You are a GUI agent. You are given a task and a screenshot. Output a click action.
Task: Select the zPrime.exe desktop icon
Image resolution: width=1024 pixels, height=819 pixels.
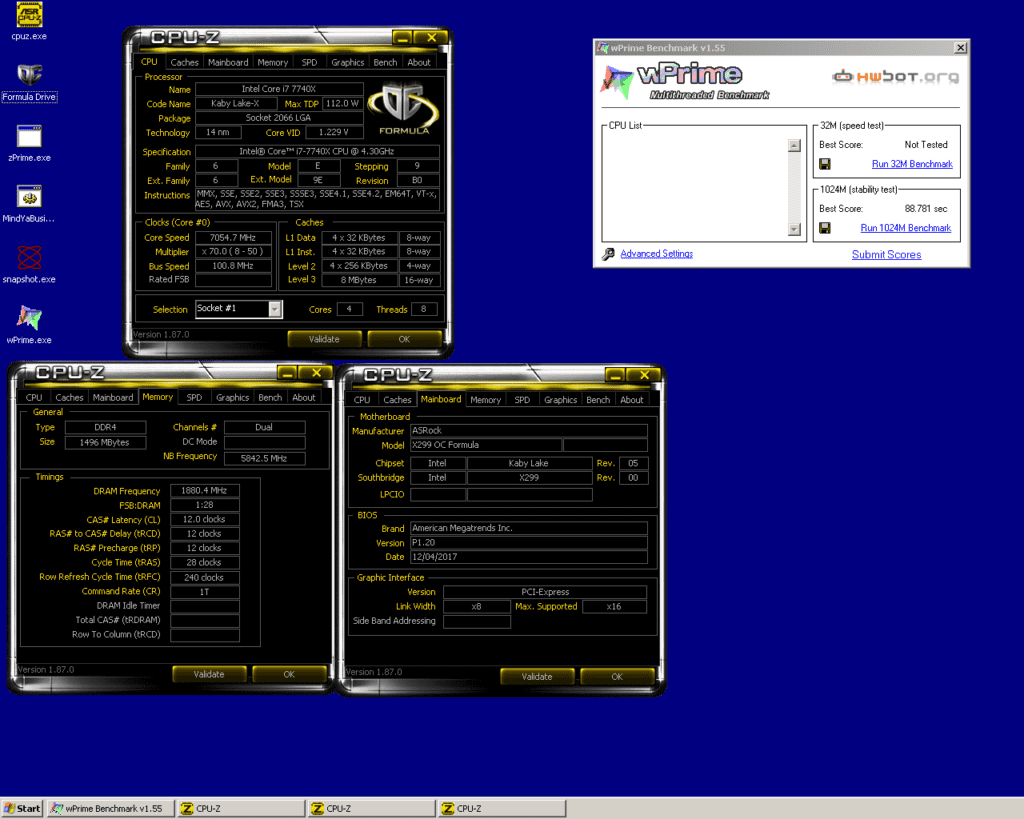[29, 143]
